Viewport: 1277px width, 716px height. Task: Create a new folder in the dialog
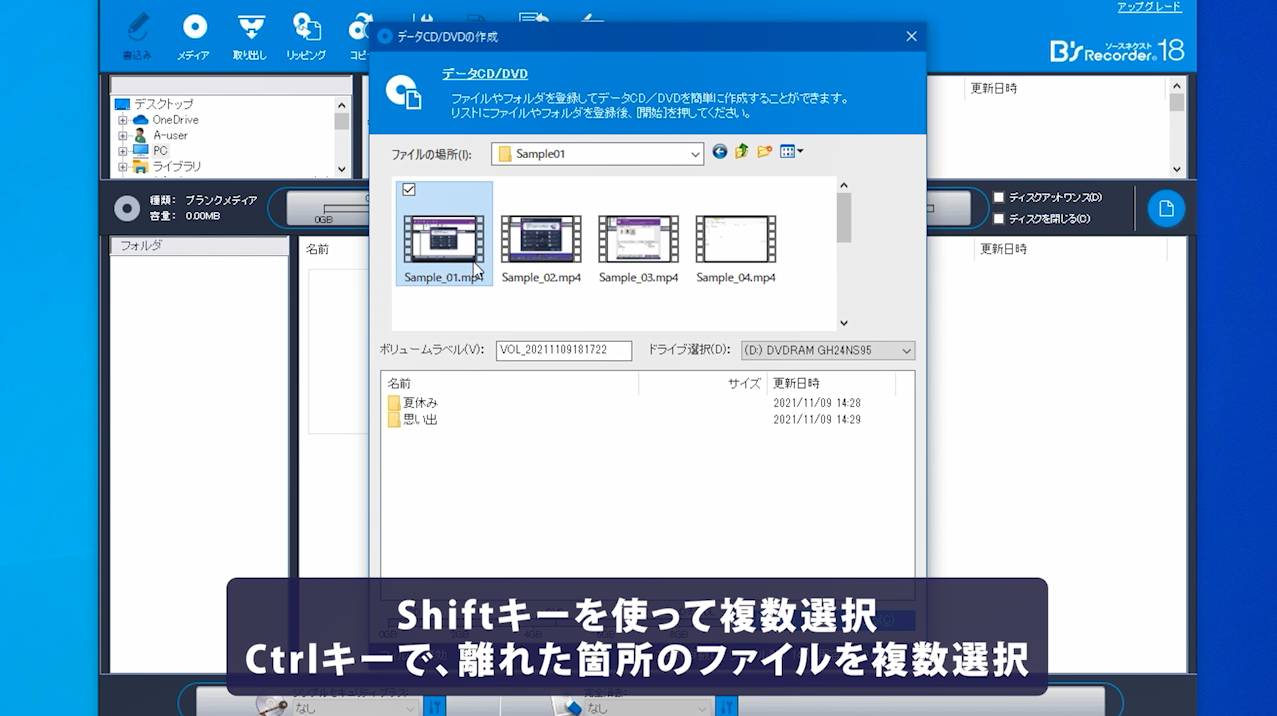coord(765,151)
